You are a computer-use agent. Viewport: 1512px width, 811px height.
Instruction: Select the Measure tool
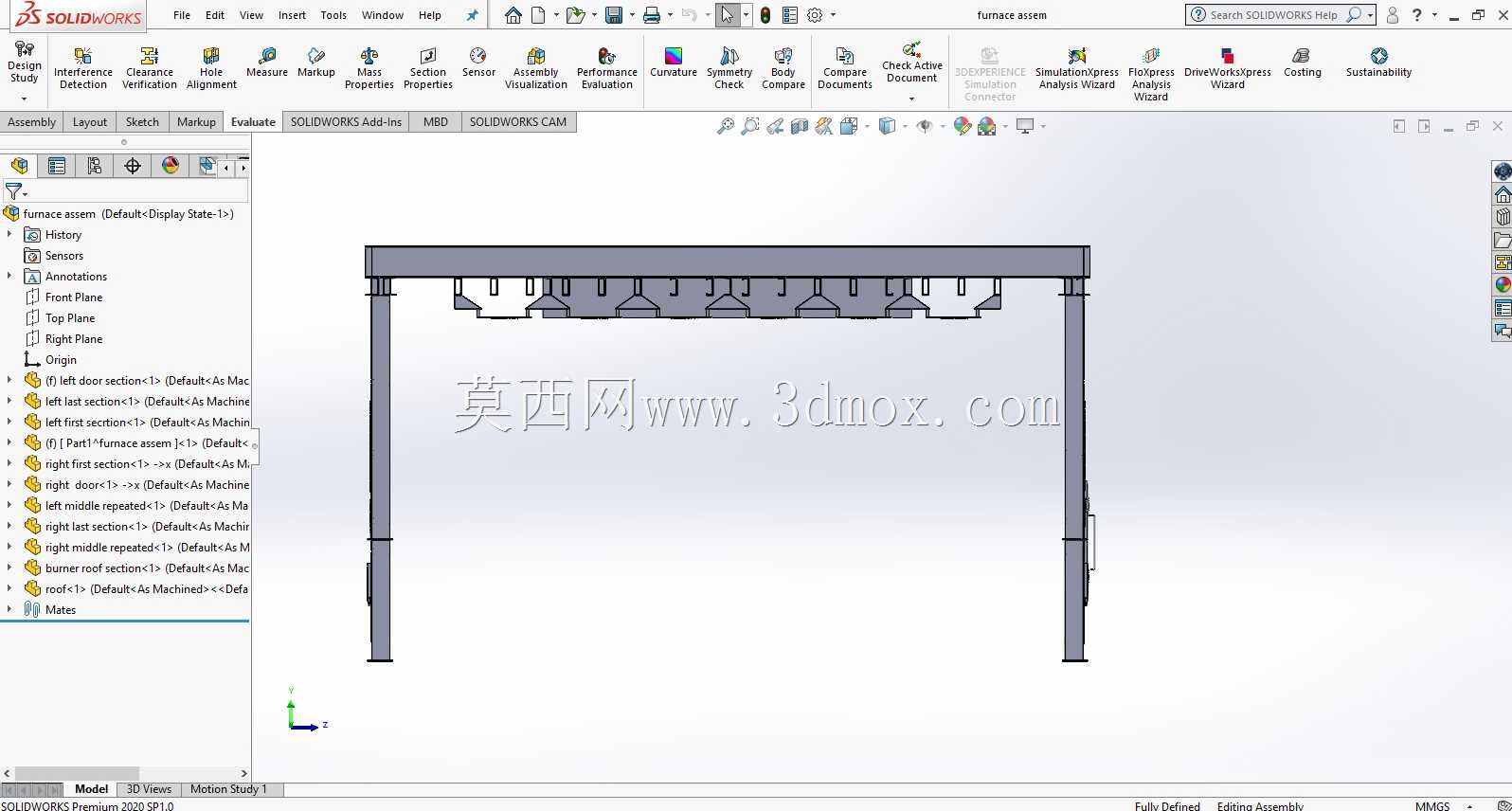point(267,63)
